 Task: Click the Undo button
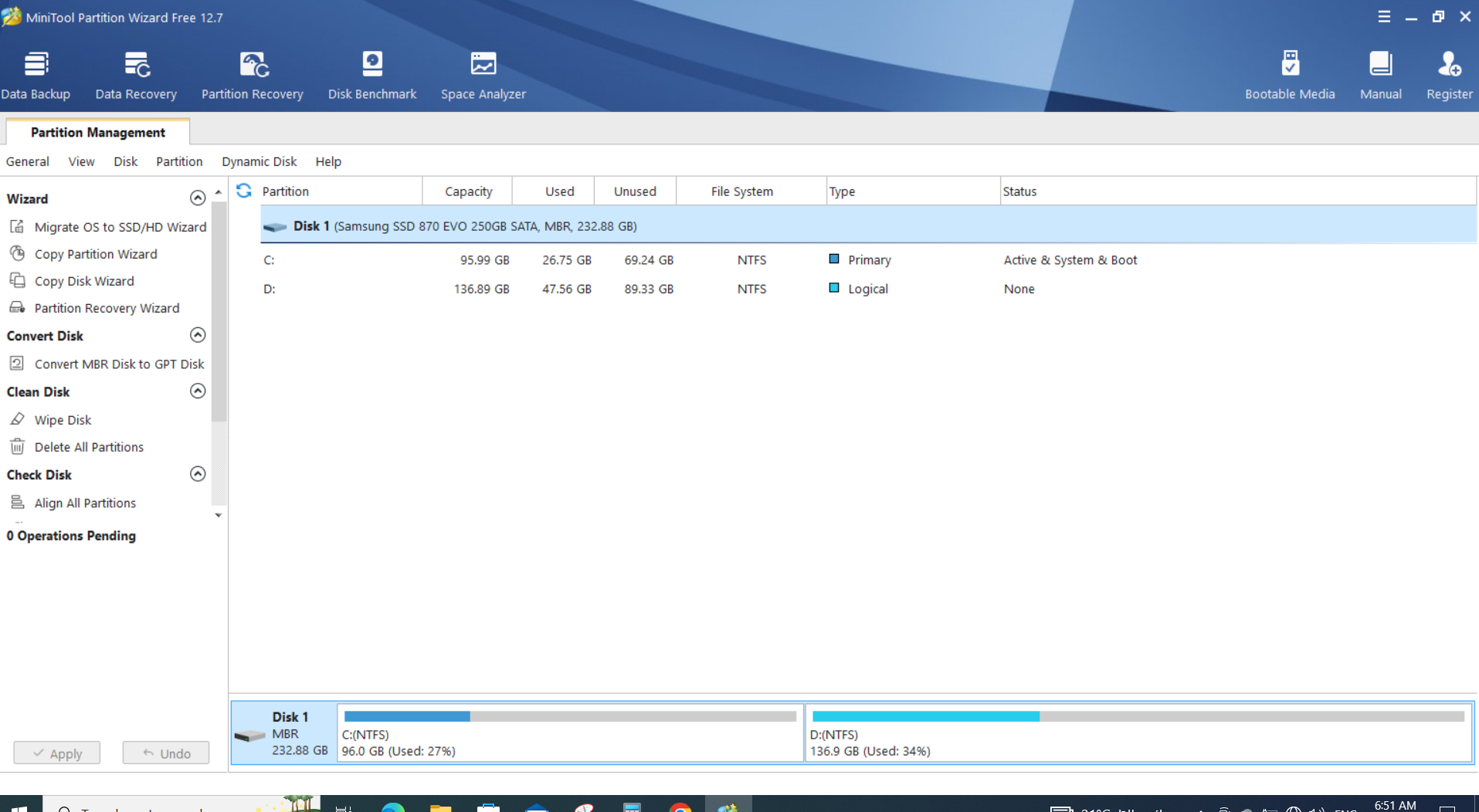click(x=166, y=753)
